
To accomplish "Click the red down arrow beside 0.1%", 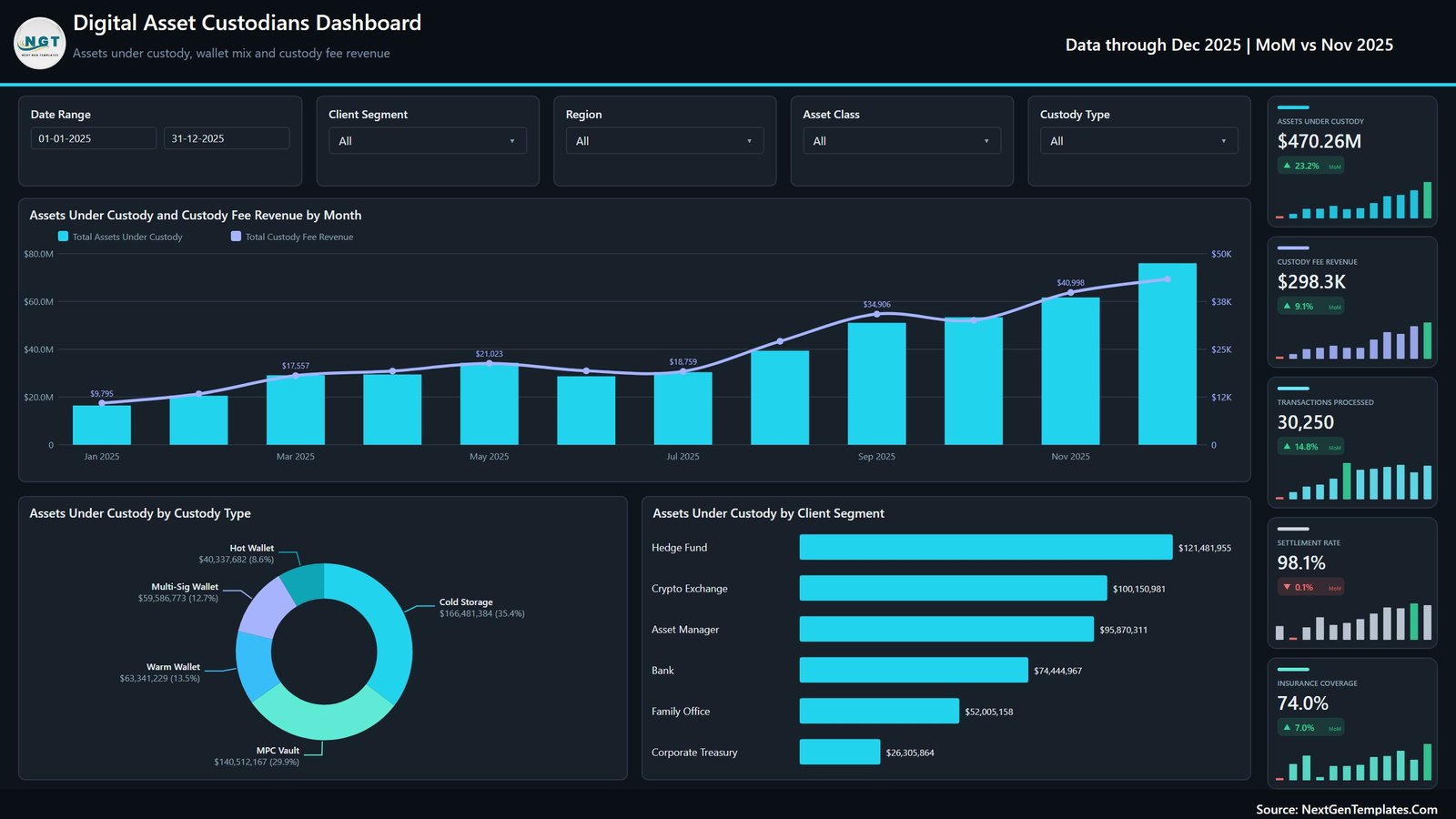I will click(1287, 587).
